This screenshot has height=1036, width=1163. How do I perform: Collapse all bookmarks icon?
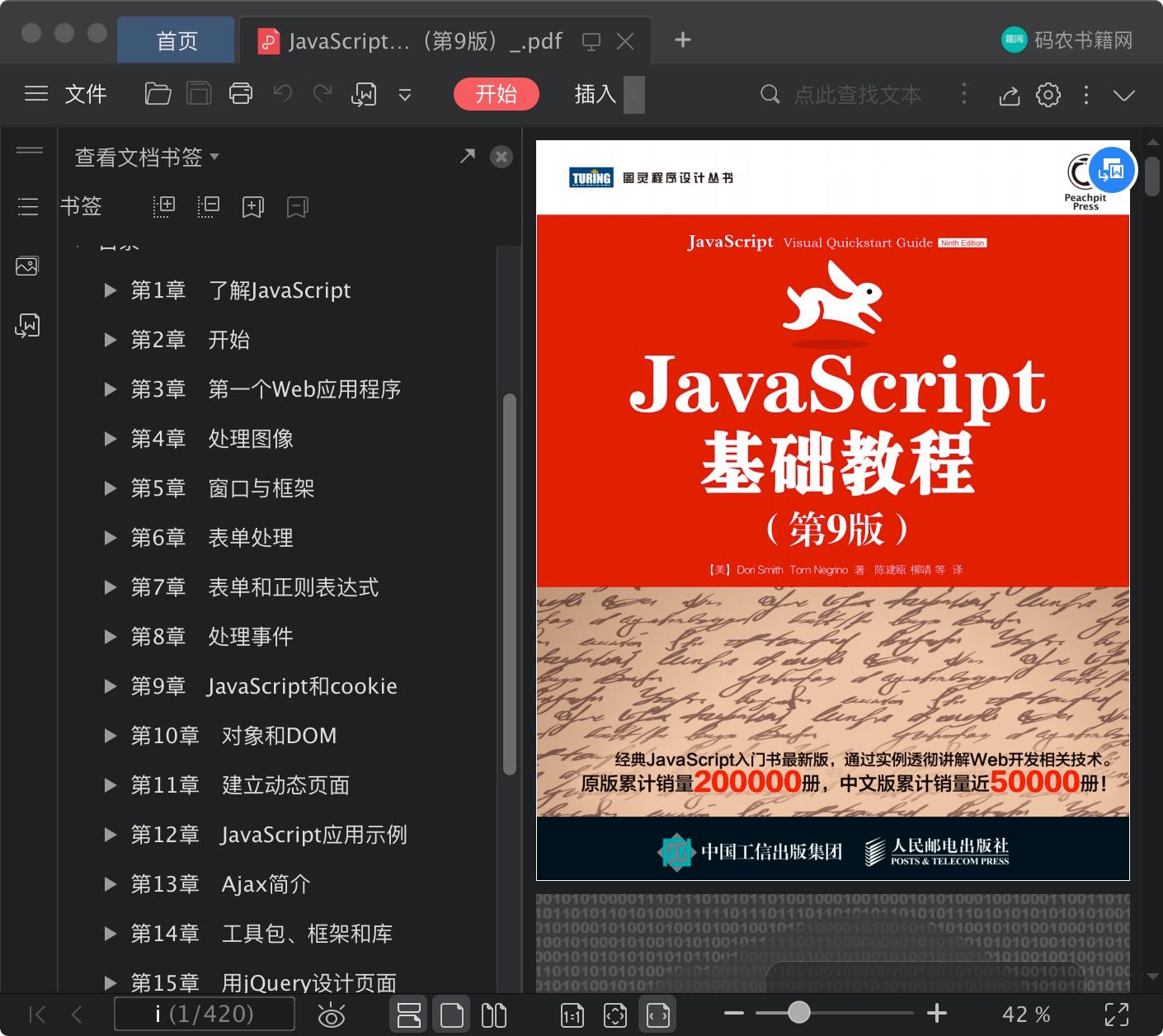(x=209, y=206)
